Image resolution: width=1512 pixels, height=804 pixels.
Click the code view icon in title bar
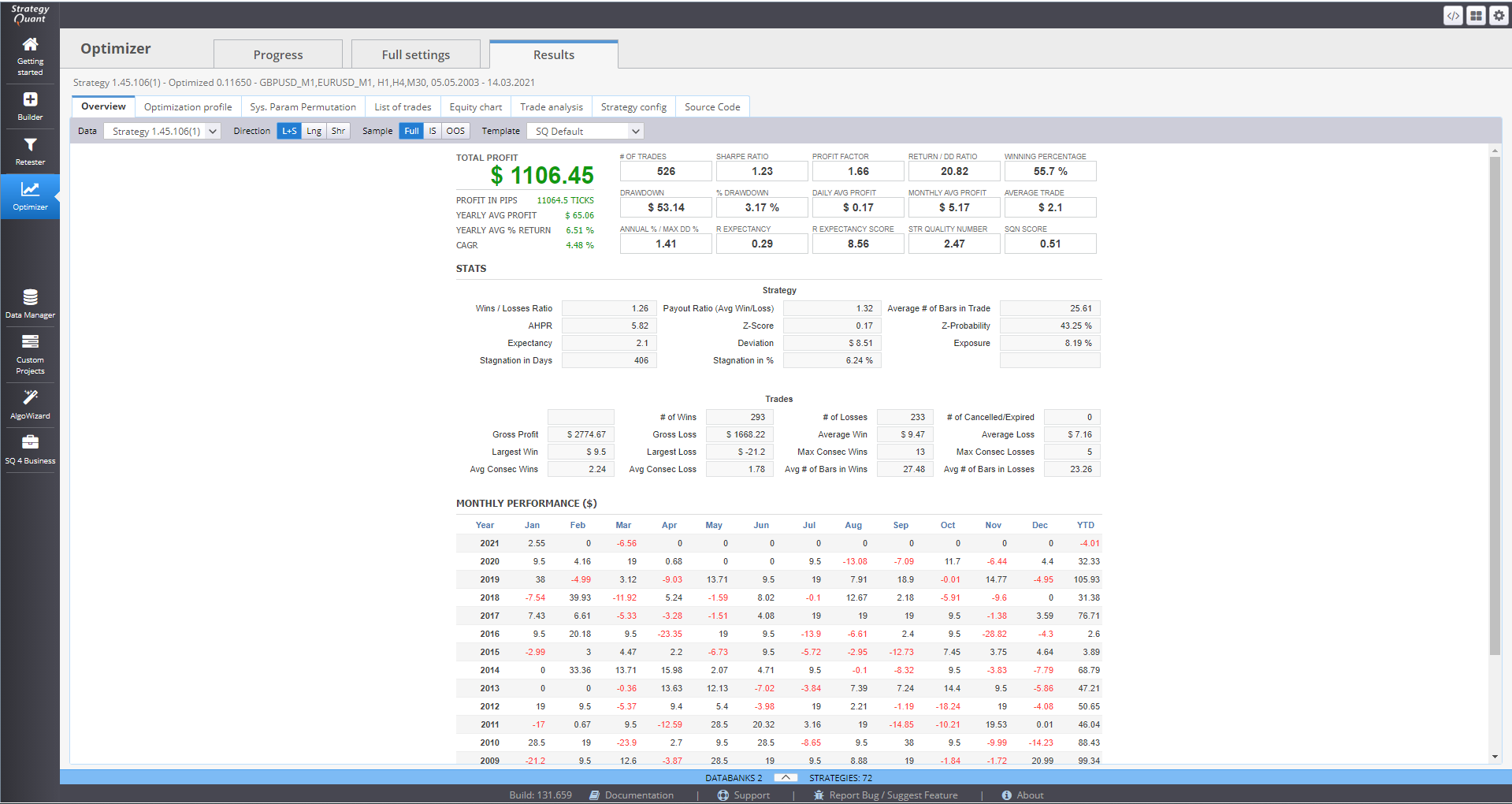tap(1453, 15)
